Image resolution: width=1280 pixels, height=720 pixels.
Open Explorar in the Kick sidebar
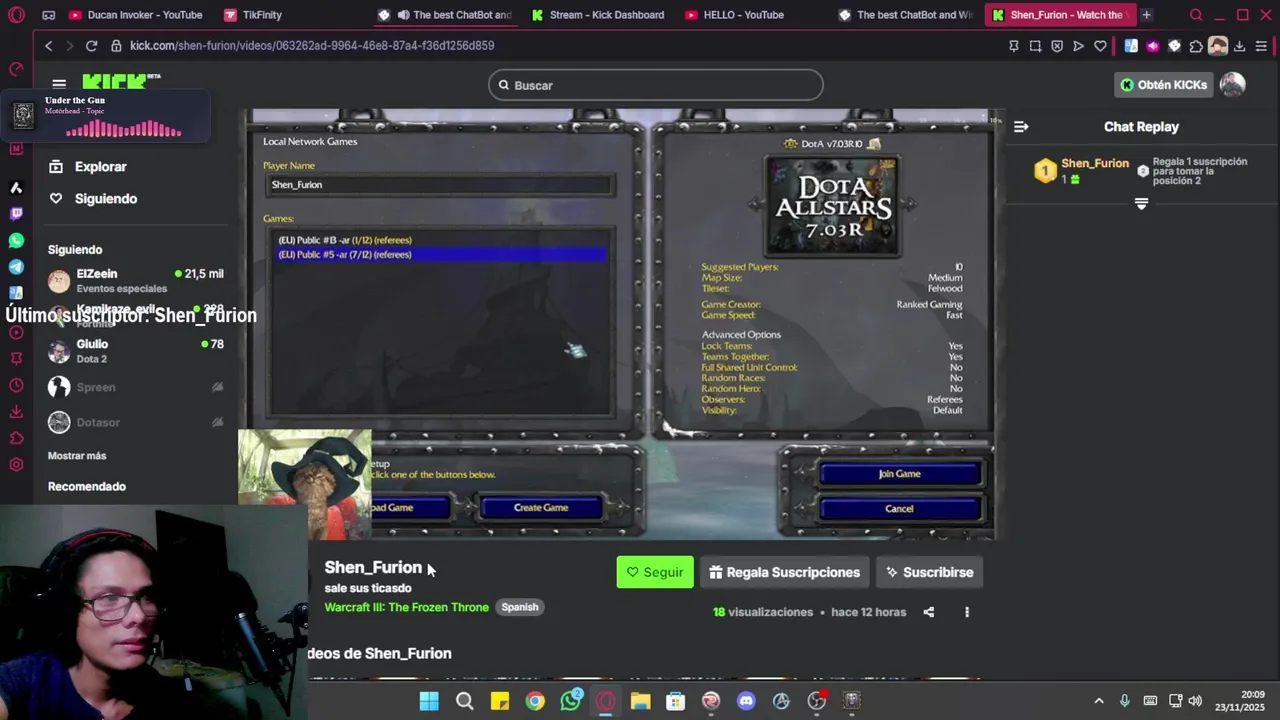88,167
